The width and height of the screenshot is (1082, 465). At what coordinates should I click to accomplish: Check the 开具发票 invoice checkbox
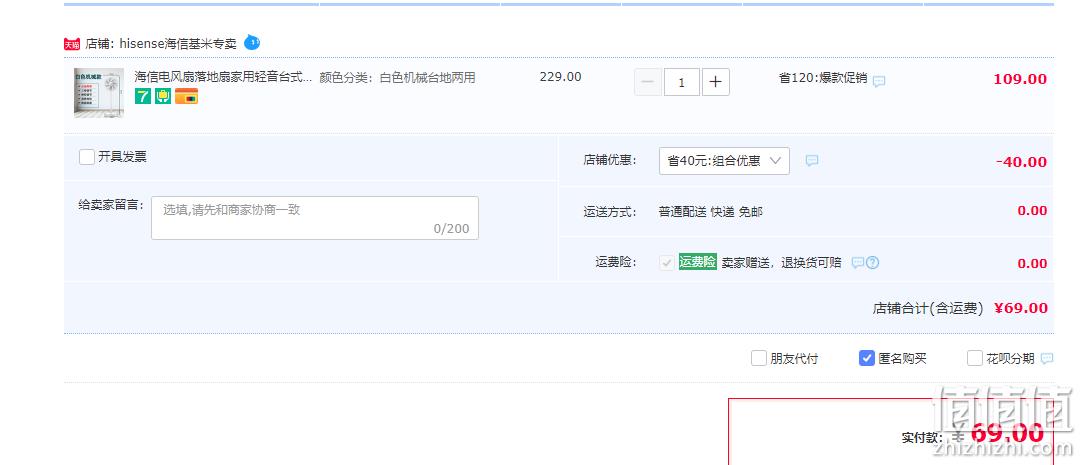point(87,157)
